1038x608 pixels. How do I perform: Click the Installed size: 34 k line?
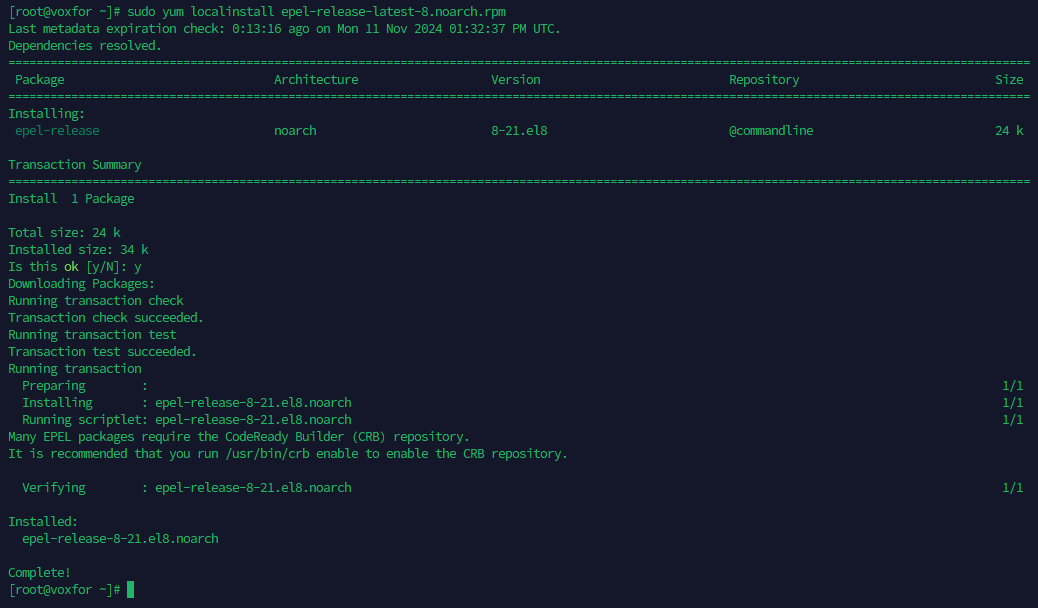coord(78,250)
